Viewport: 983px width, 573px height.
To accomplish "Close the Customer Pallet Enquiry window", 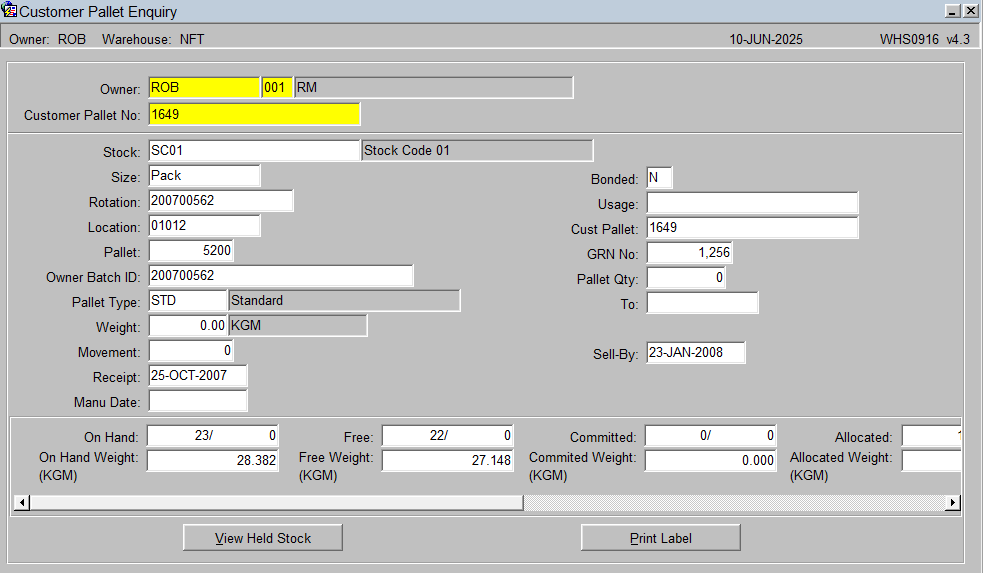I will (969, 11).
